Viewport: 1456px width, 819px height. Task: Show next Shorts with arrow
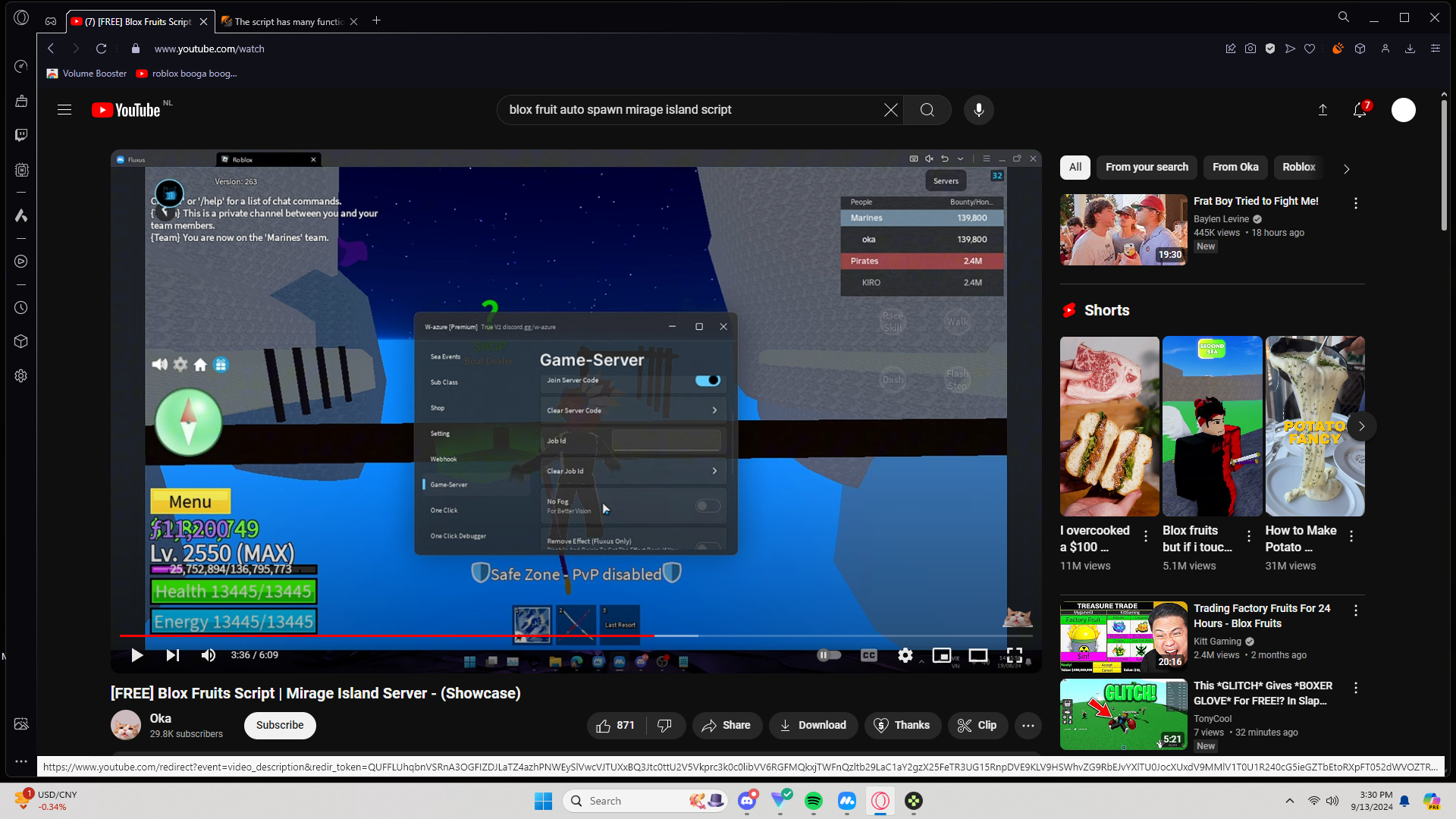coord(1362,426)
